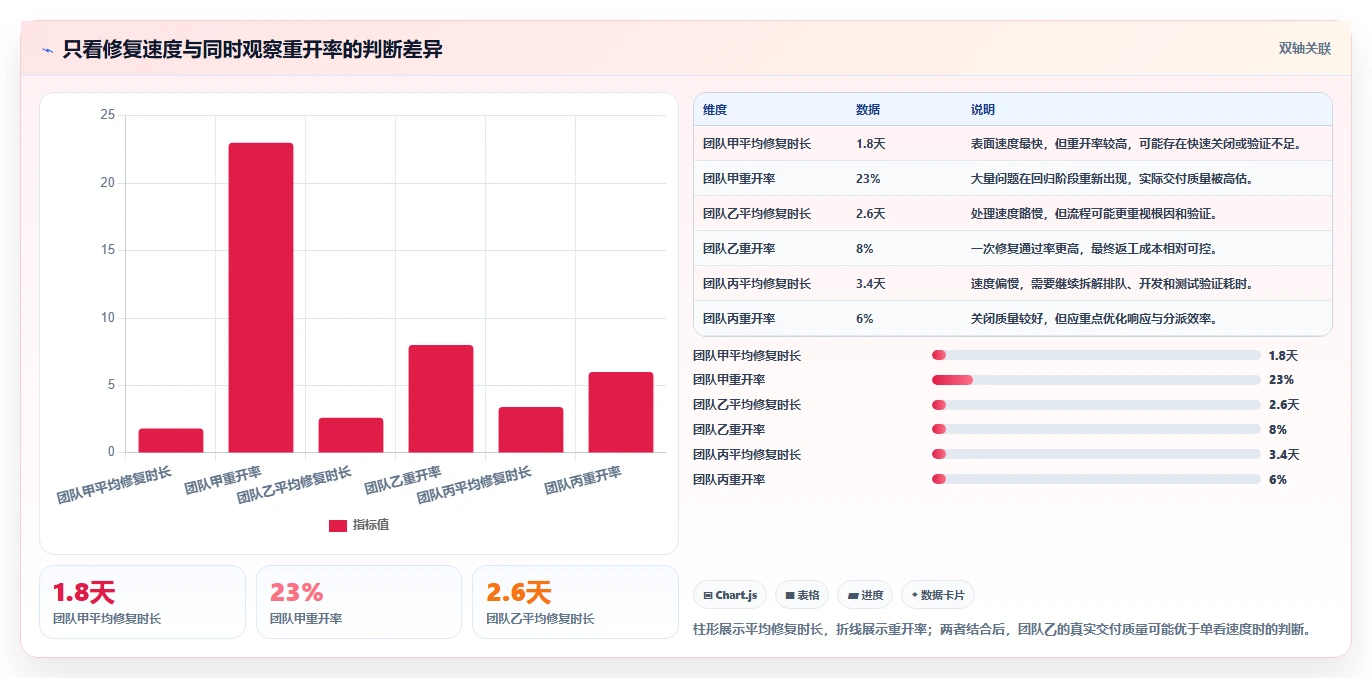Click the 3.4天 value in table
Viewport: 1372px width, 678px height.
(871, 284)
